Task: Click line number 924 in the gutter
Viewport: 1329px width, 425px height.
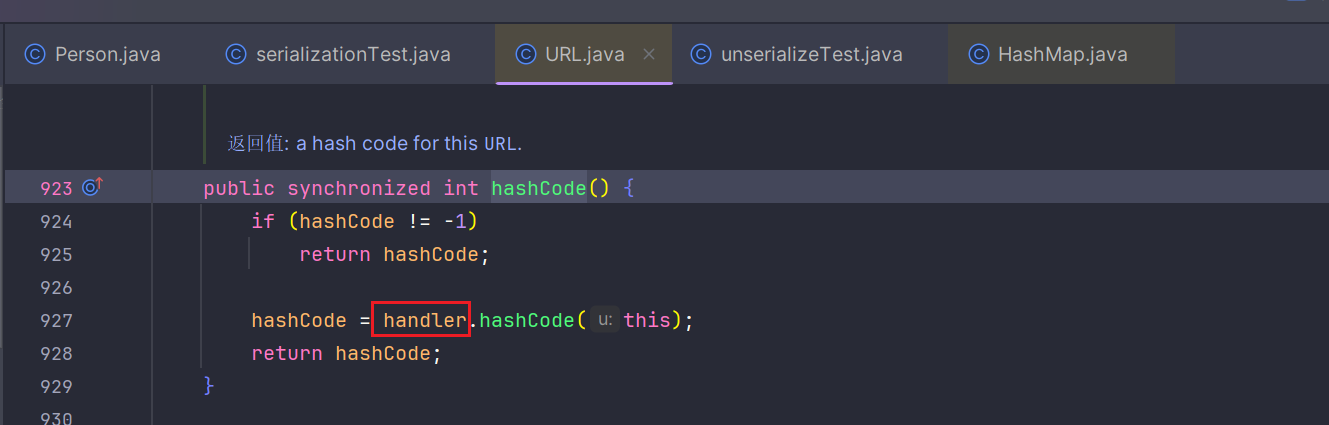Action: coord(56,221)
